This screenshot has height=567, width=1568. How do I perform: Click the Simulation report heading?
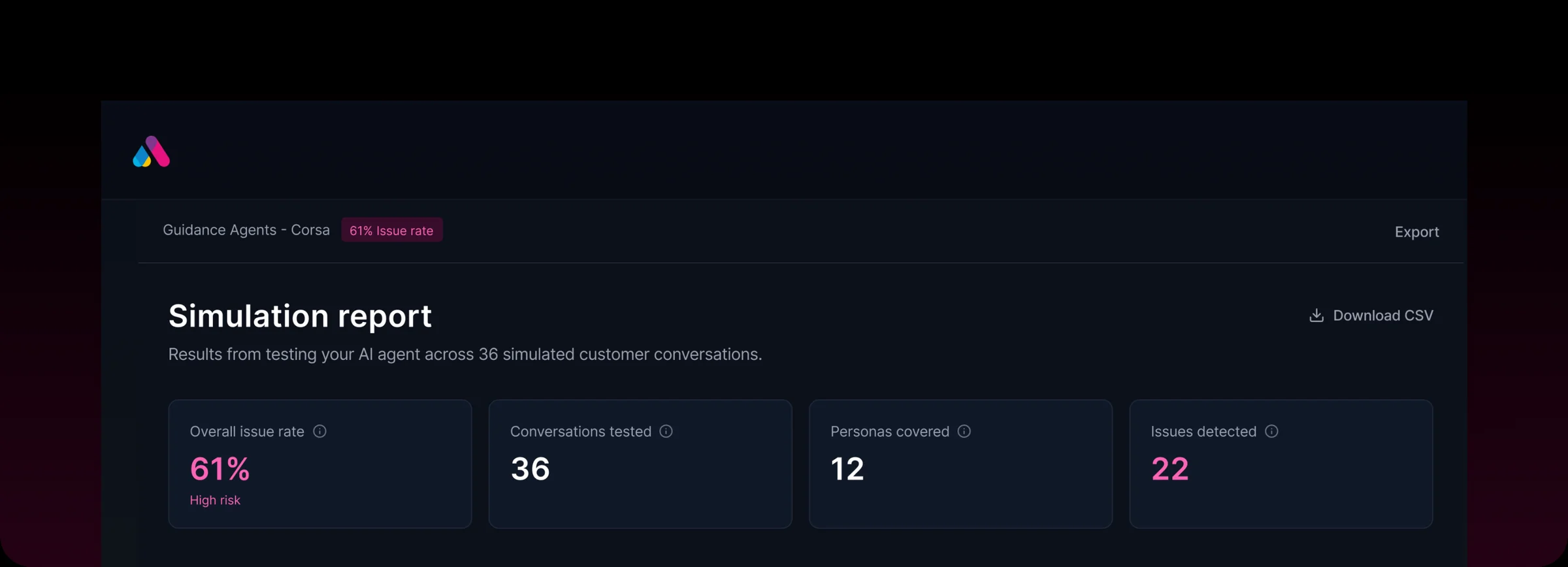click(300, 316)
